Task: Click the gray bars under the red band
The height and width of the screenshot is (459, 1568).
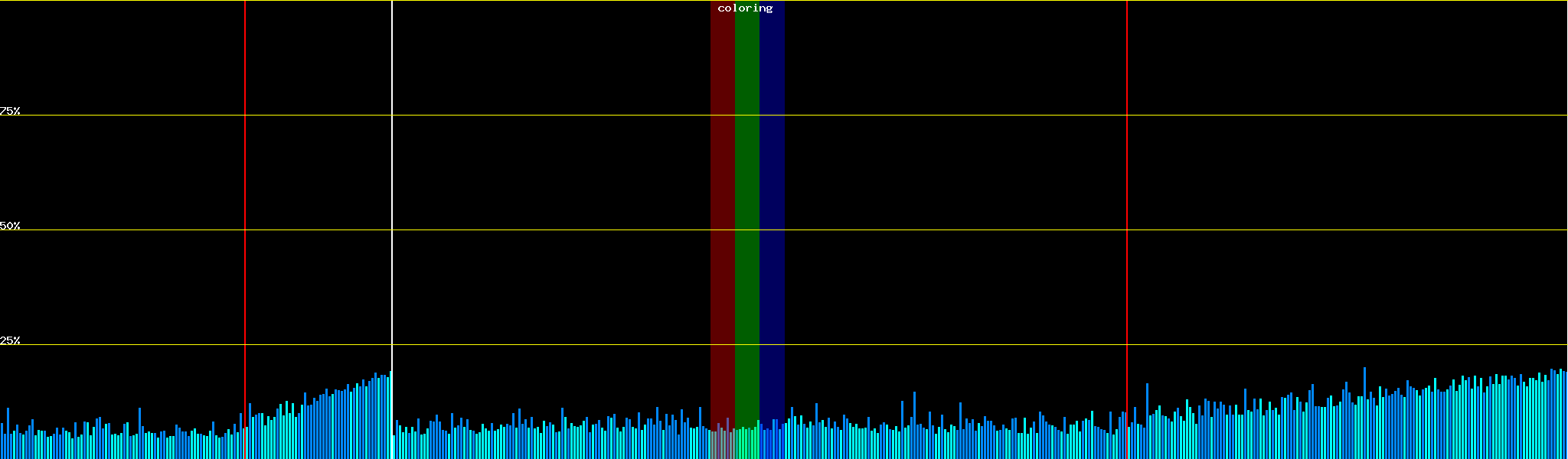Action: click(x=722, y=444)
